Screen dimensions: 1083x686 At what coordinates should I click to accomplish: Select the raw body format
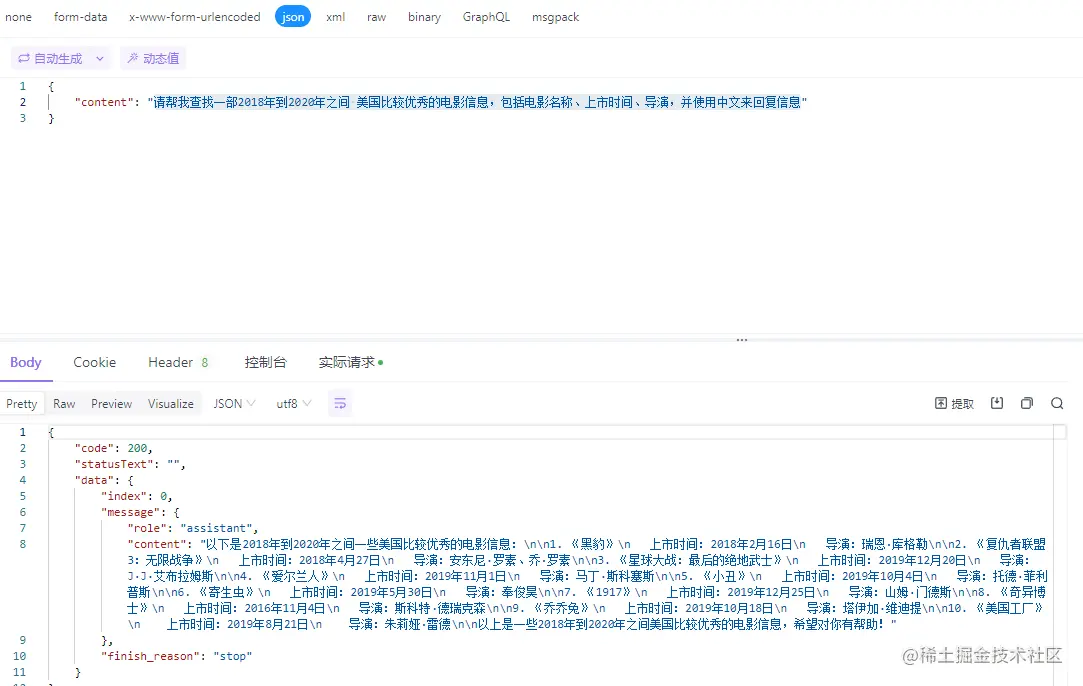[376, 16]
